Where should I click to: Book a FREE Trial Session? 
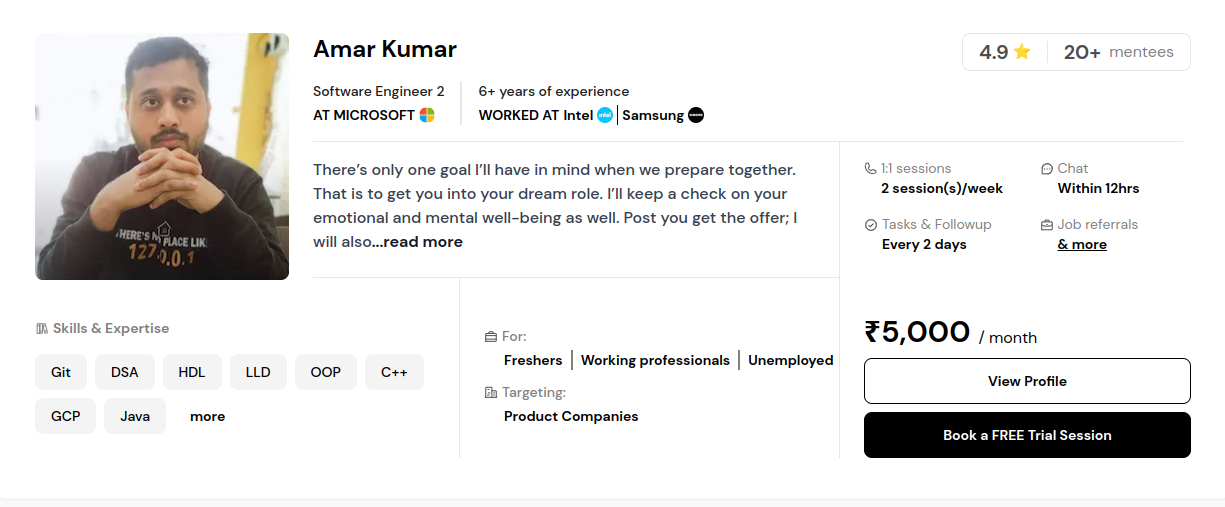[1027, 435]
